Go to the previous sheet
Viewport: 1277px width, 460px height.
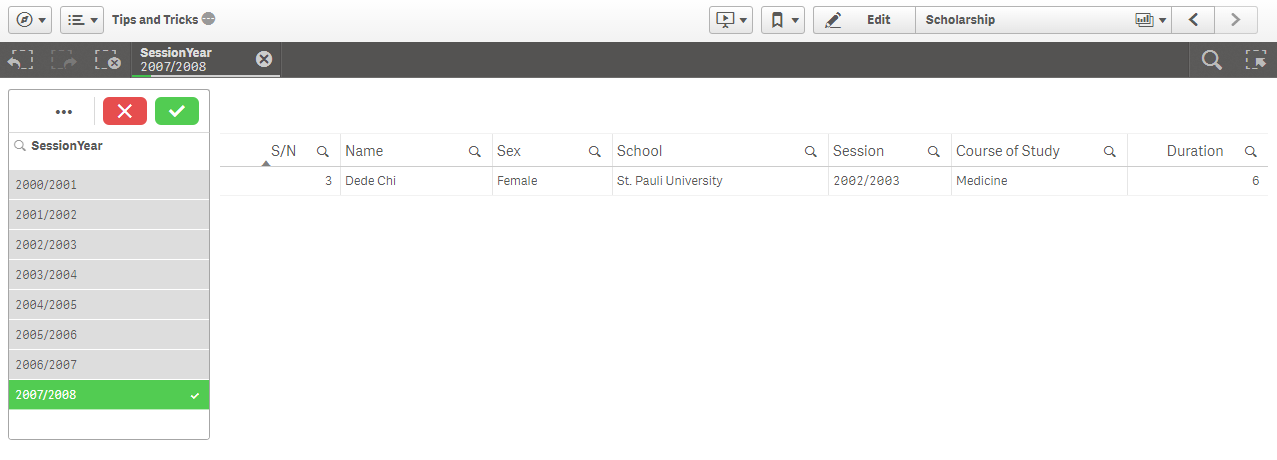[1193, 19]
